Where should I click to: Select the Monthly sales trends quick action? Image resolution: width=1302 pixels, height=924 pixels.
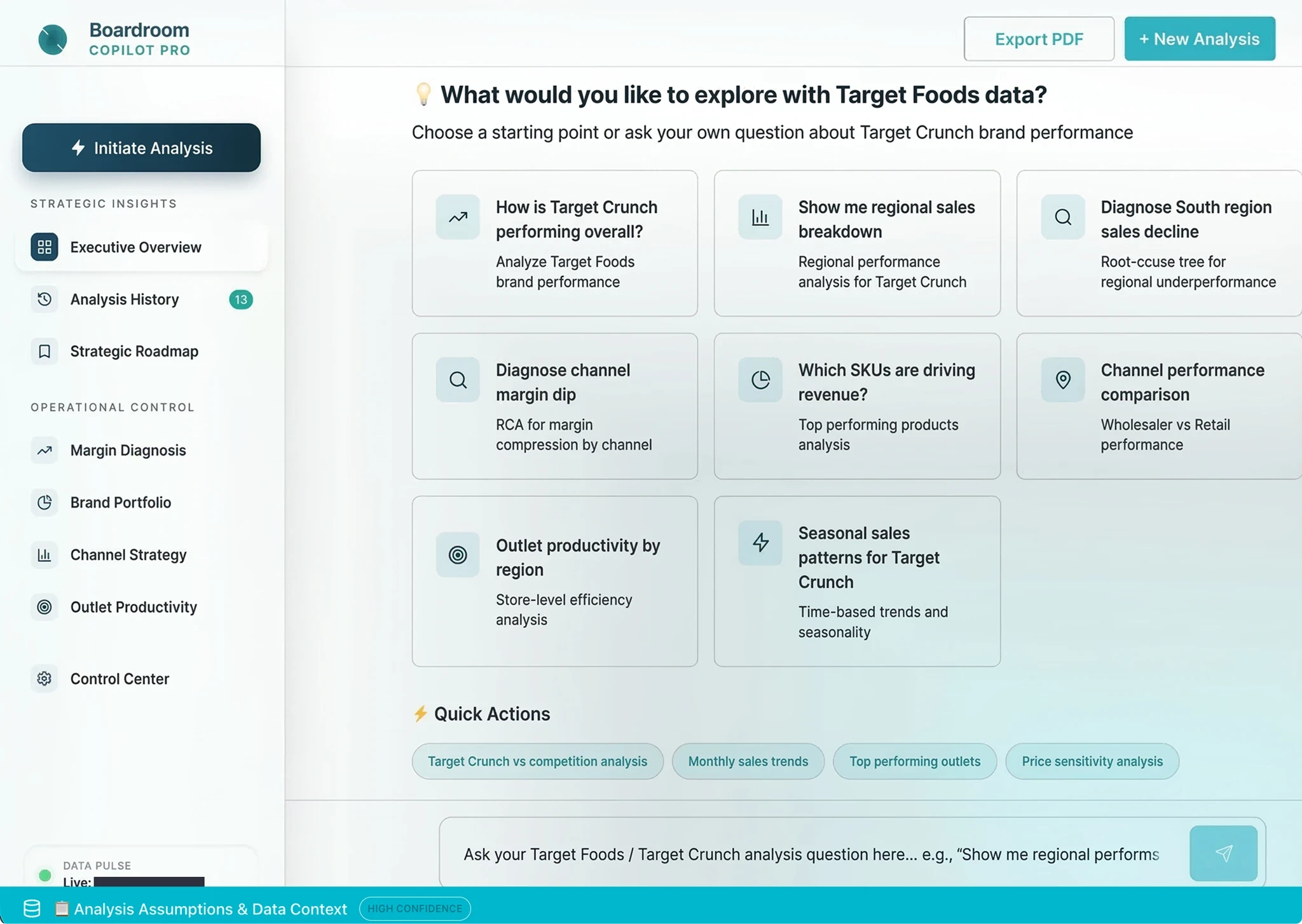(x=748, y=761)
